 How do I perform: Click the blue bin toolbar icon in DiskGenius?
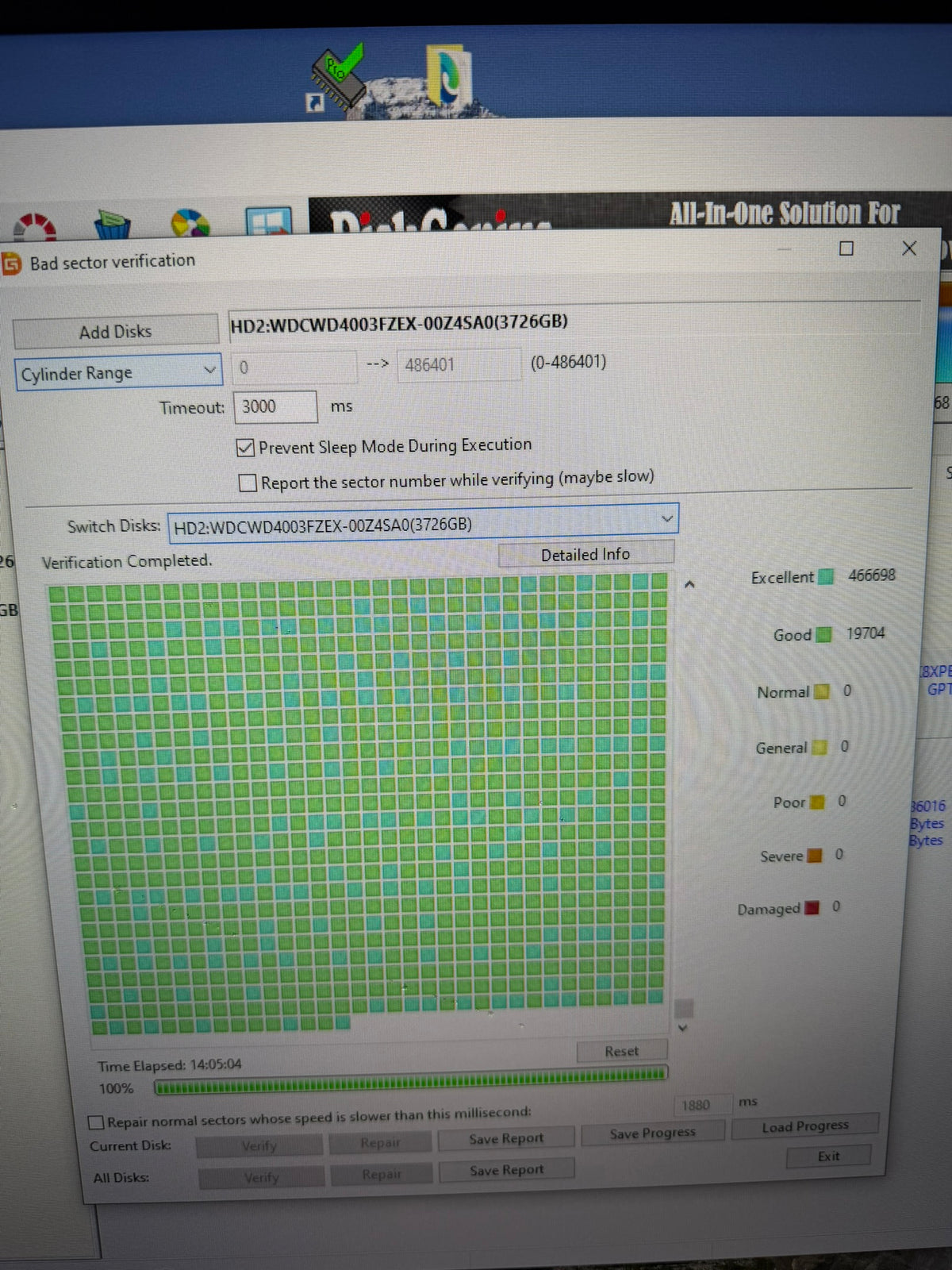click(x=113, y=225)
